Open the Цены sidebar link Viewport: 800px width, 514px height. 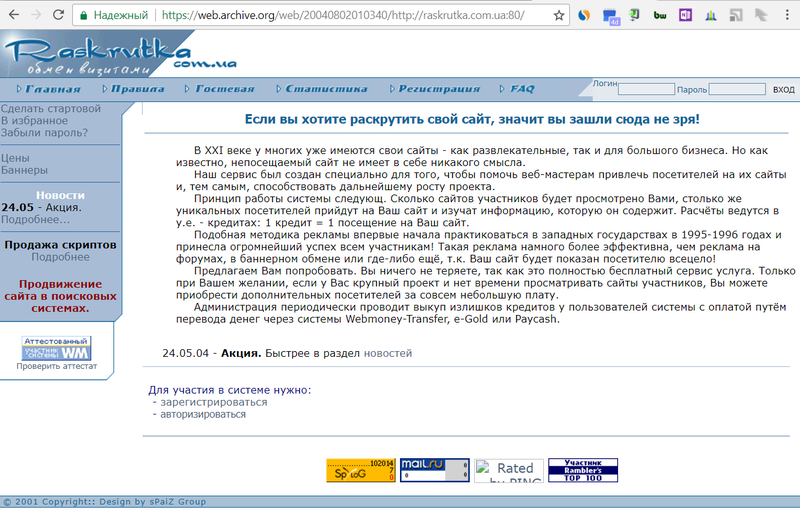[15, 158]
